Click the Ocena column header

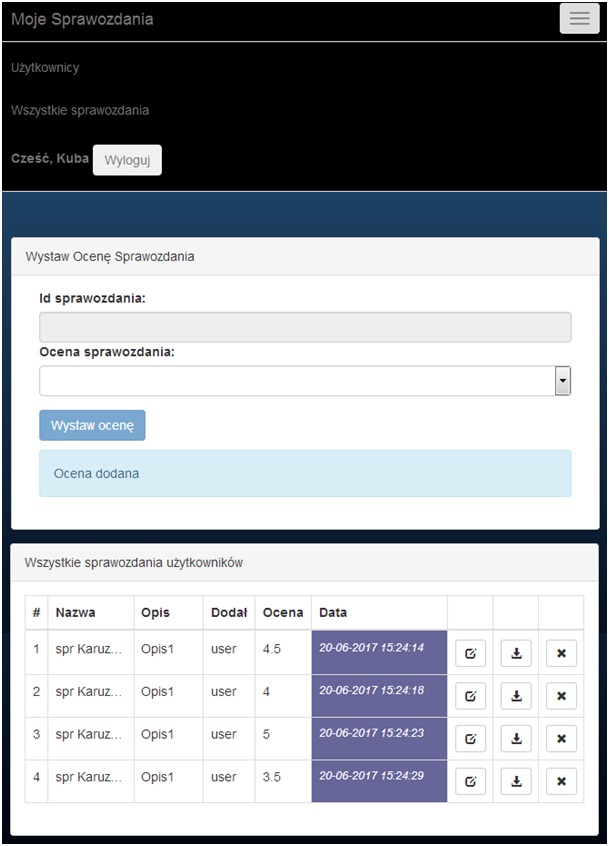[283, 612]
